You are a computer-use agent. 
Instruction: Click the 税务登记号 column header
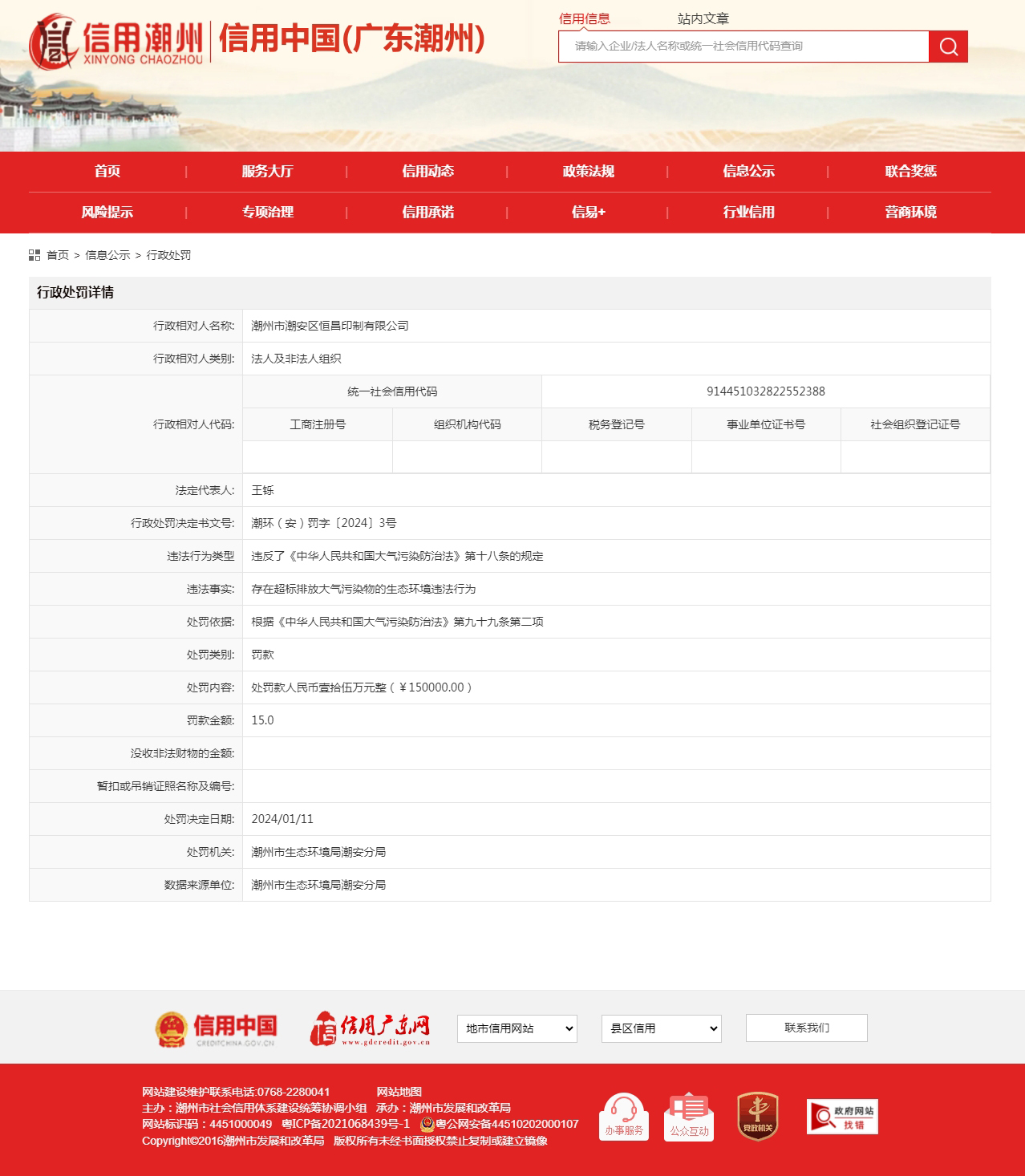617,424
